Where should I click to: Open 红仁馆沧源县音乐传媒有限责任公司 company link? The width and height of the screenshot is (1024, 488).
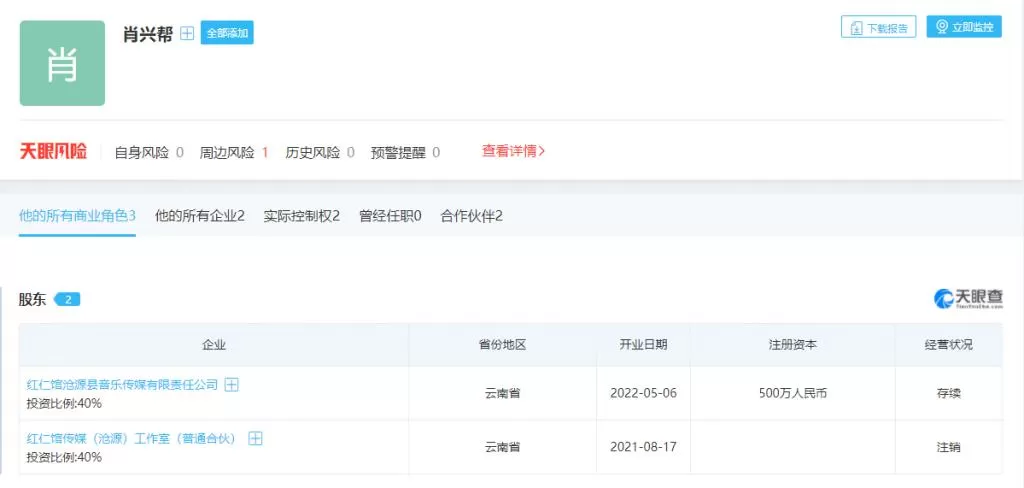coord(122,385)
